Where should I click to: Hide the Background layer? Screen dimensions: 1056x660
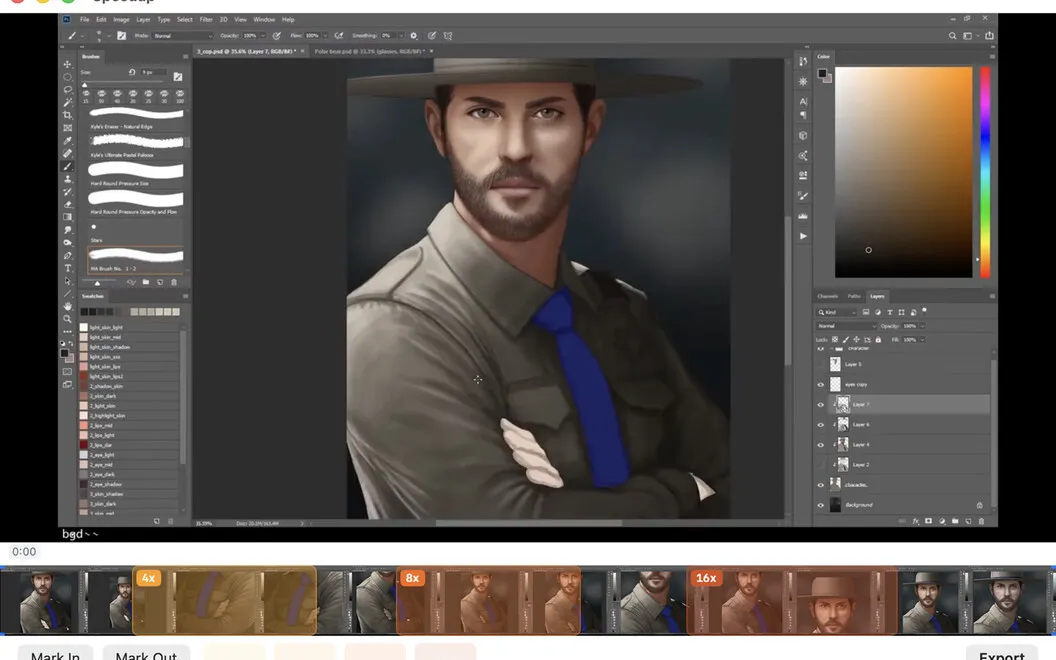(820, 505)
